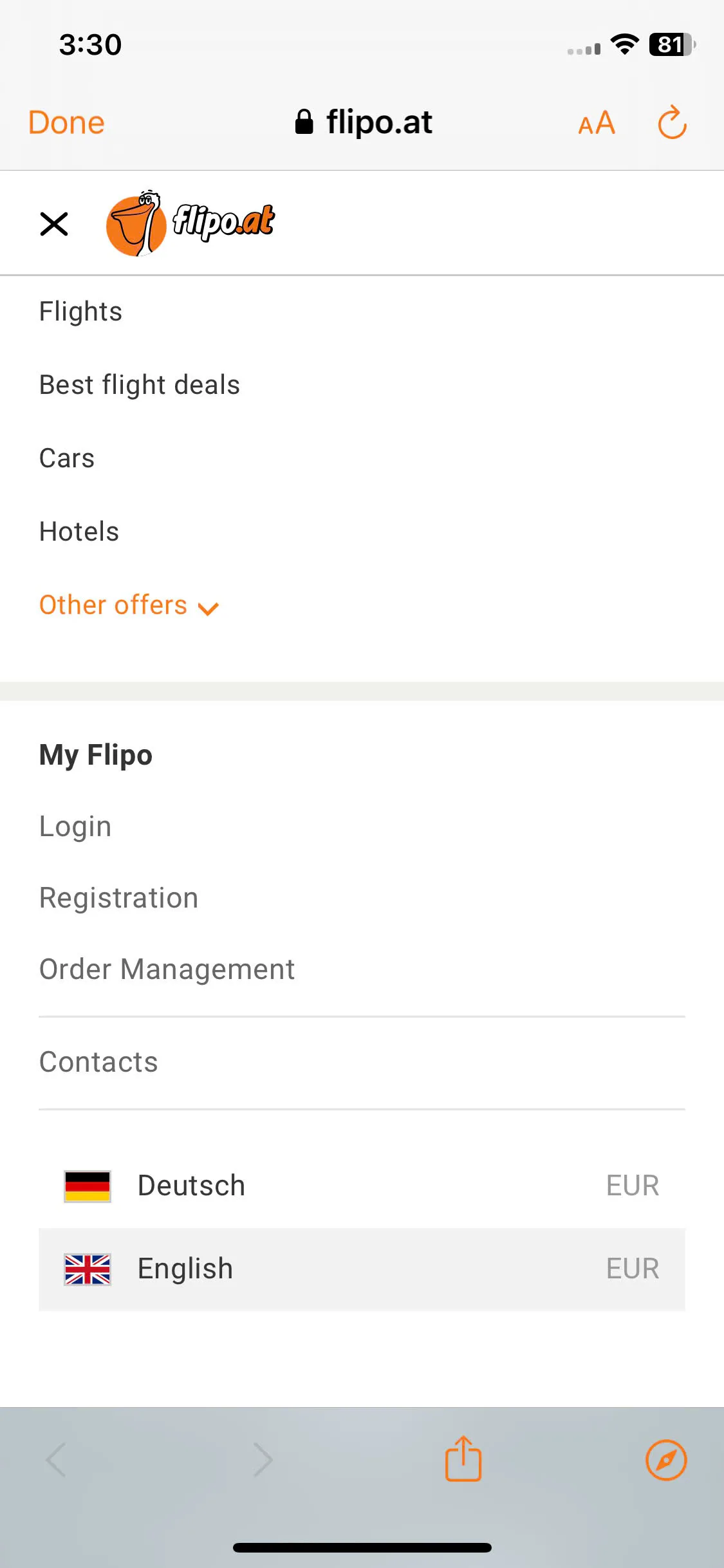This screenshot has height=1568, width=724.
Task: Tap Done to close the browser
Action: click(66, 122)
